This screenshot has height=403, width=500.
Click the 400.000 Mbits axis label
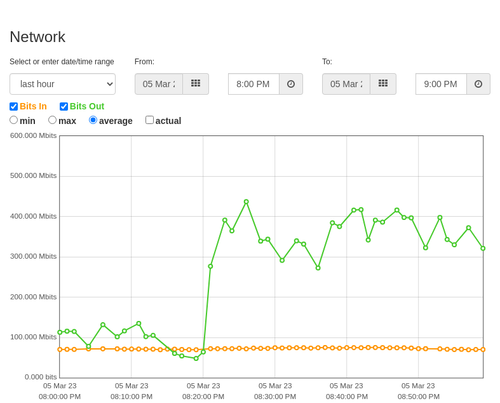click(33, 216)
